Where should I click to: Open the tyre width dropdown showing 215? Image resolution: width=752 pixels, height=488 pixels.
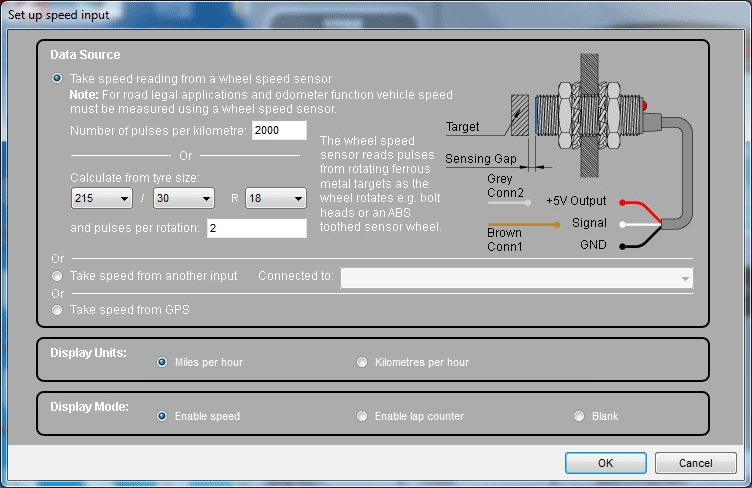tap(101, 199)
